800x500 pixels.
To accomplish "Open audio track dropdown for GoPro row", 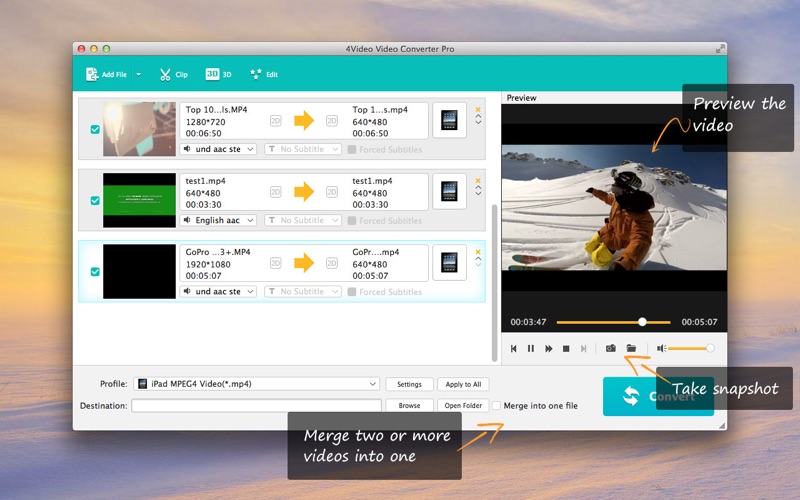I will (218, 291).
